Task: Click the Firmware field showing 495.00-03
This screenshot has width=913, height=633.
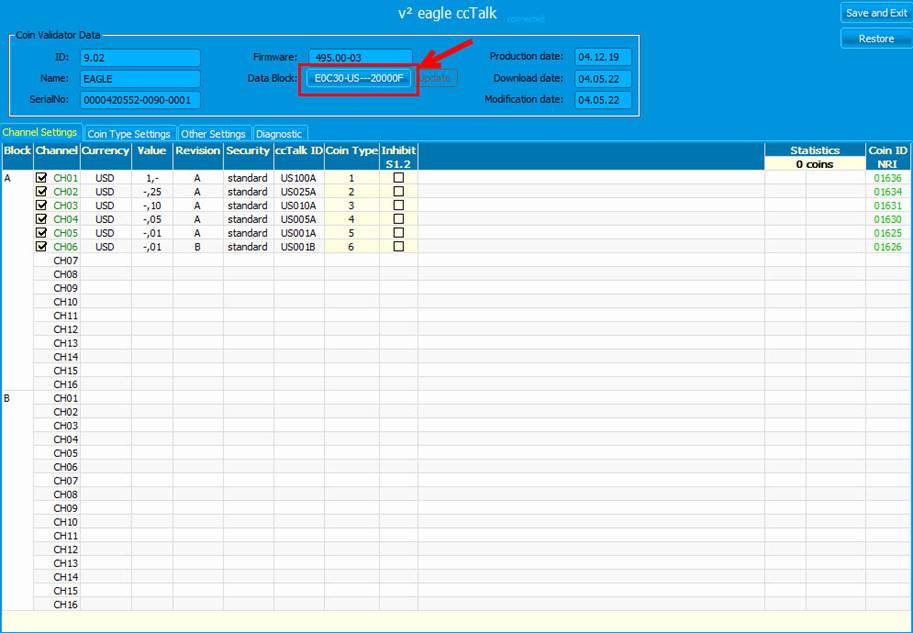Action: (x=360, y=57)
